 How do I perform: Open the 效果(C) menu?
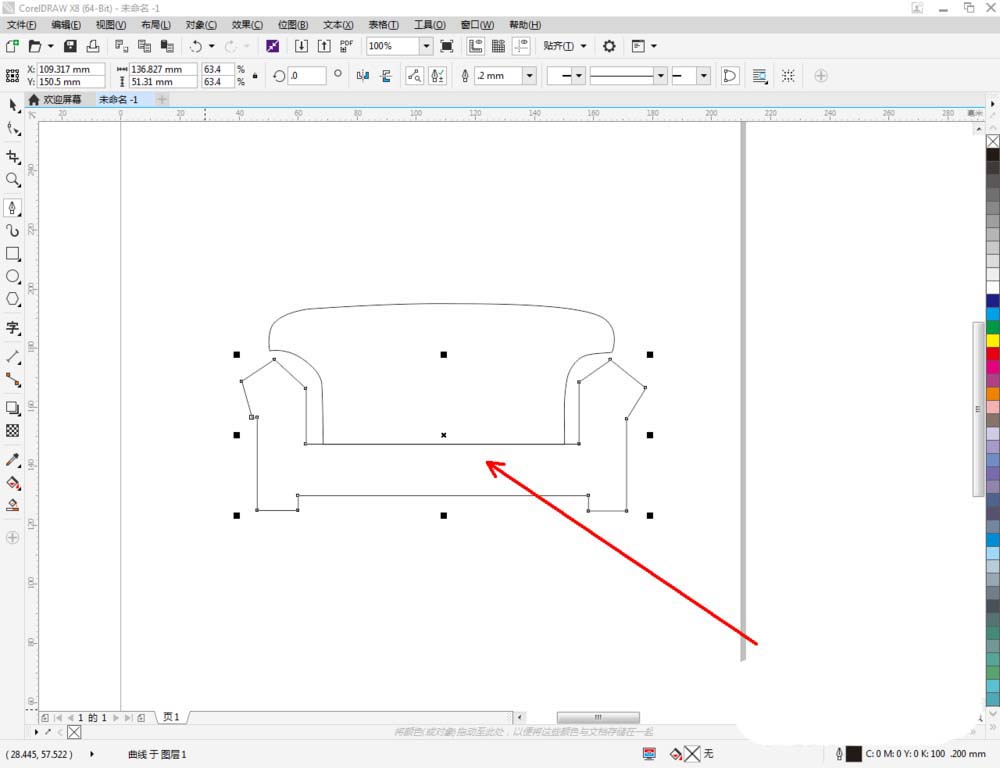point(247,24)
